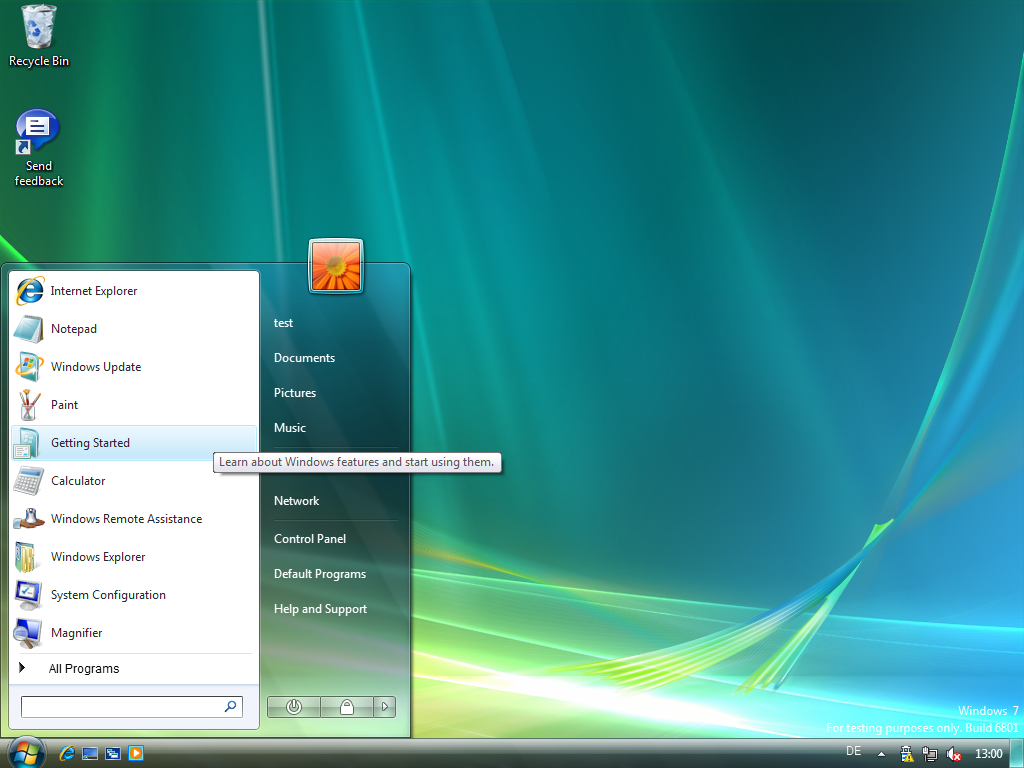Screen dimensions: 1024x768
Task: Open the test user folder
Action: tap(283, 323)
